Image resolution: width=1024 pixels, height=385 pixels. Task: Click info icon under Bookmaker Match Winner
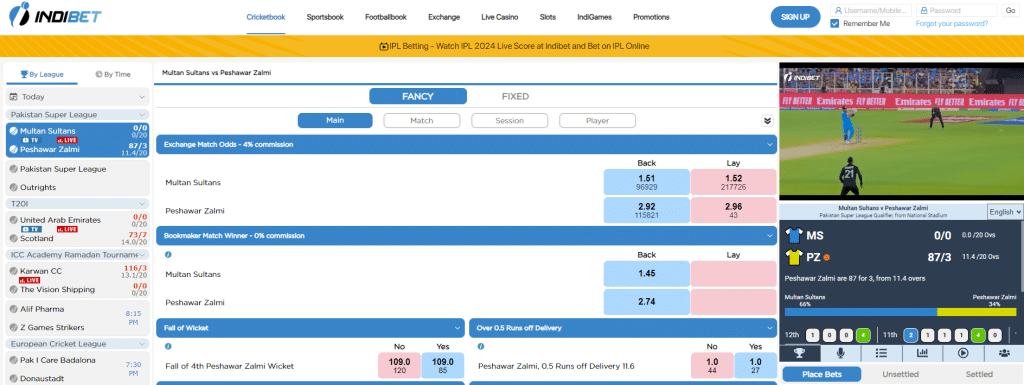[x=168, y=255]
